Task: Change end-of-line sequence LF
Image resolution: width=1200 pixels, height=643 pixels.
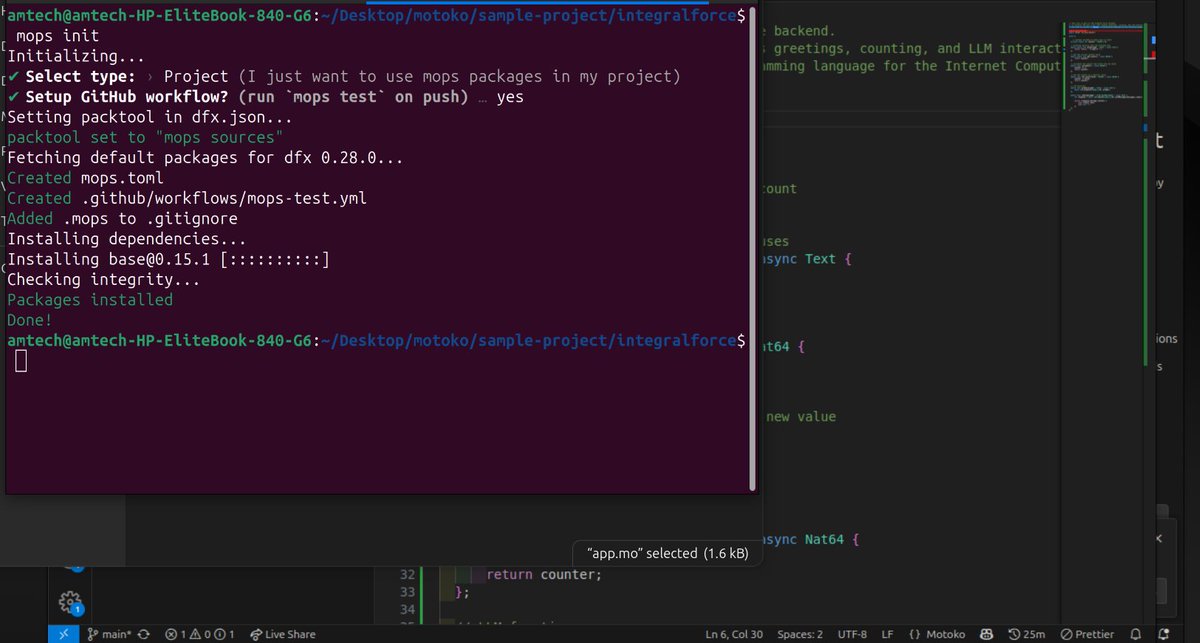Action: pos(887,634)
